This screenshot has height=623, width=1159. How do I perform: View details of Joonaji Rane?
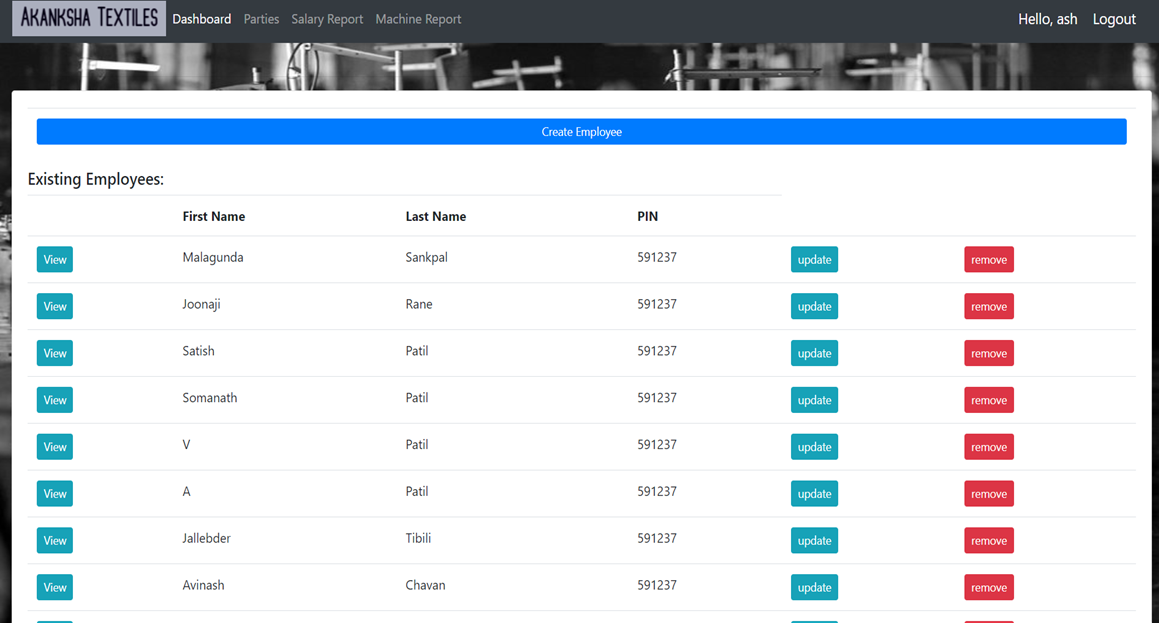54,306
